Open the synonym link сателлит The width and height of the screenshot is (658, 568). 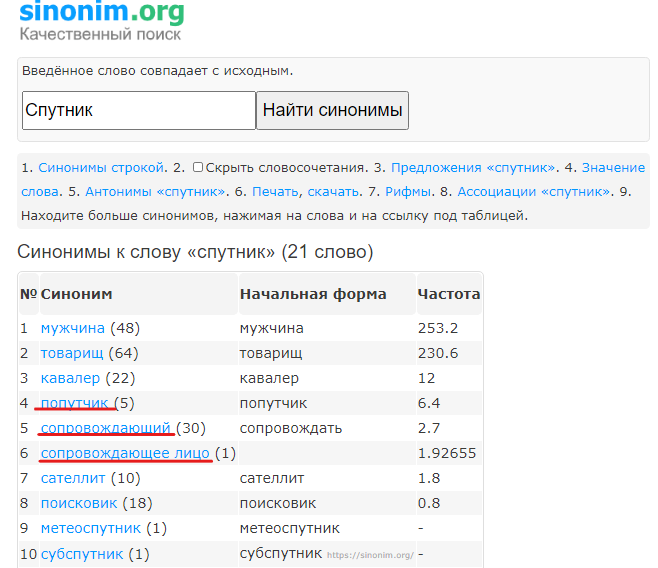73,478
